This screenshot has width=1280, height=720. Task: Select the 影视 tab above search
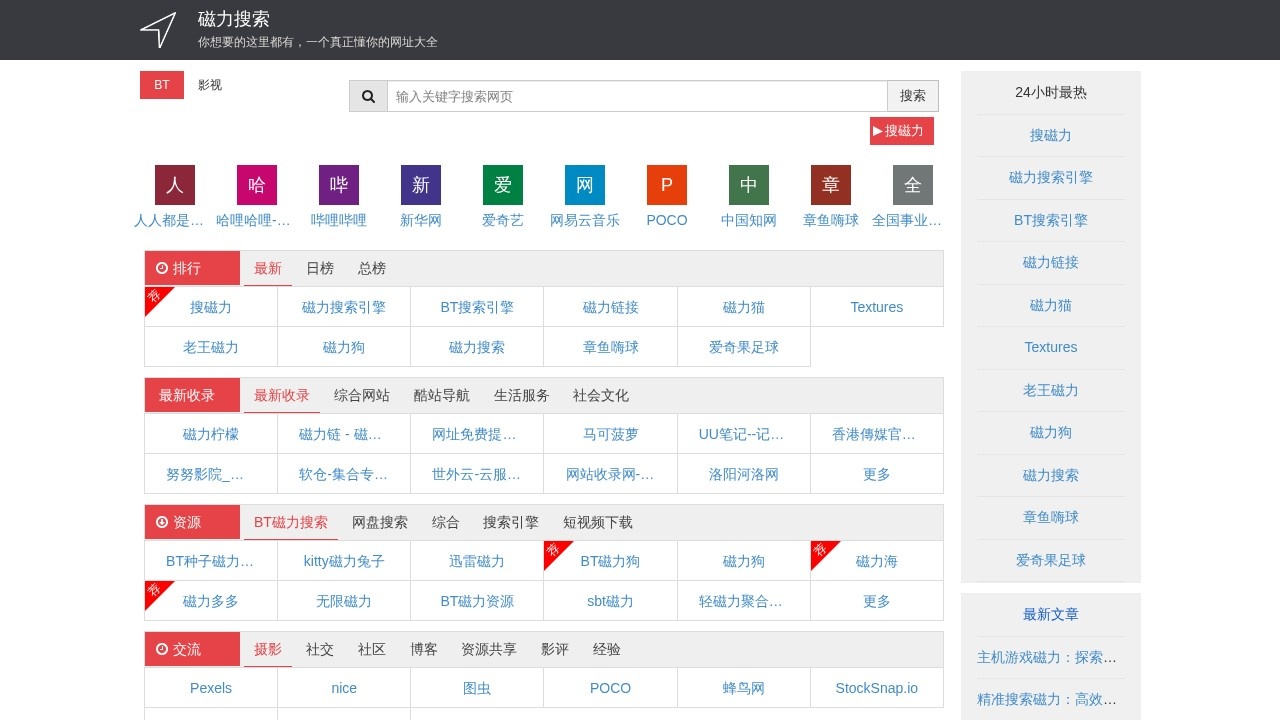coord(210,85)
